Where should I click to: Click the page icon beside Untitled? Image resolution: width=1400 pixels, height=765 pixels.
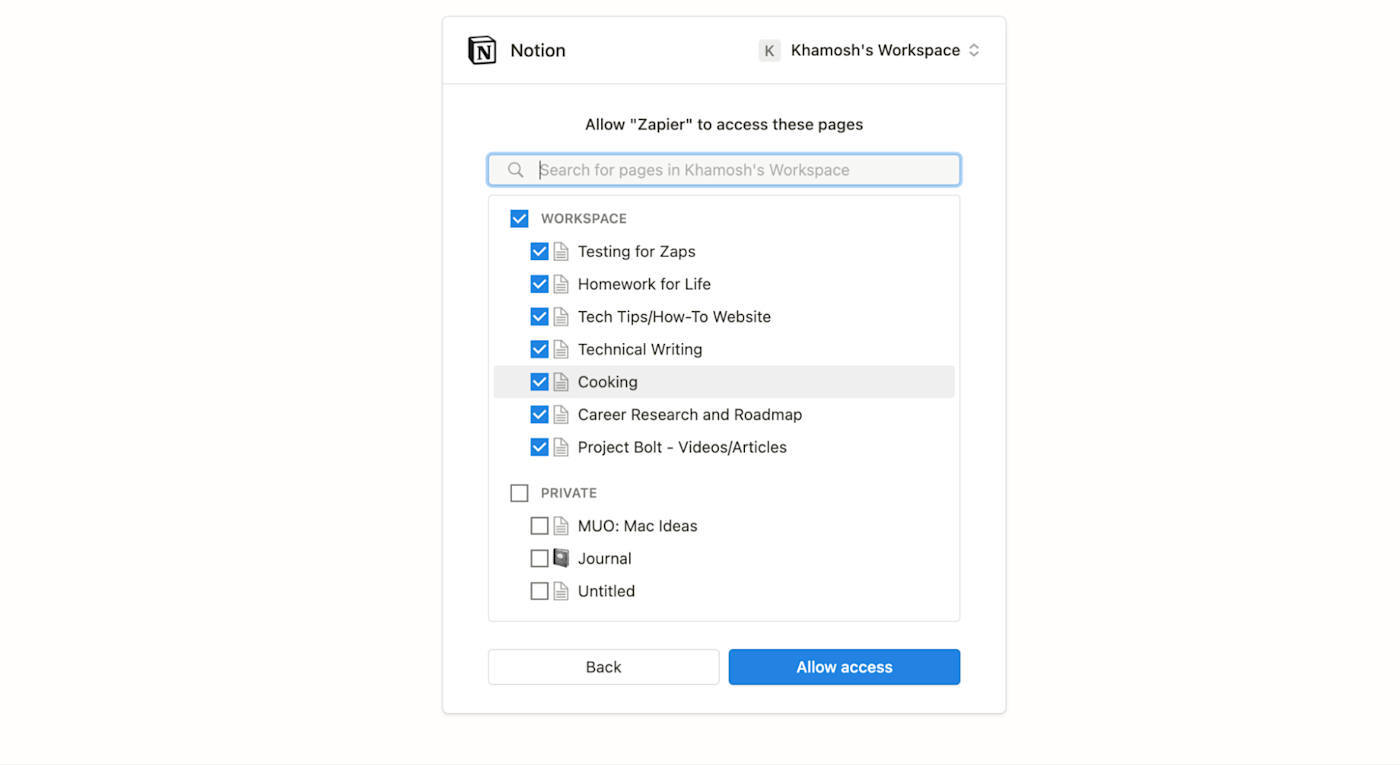pyautogui.click(x=561, y=591)
